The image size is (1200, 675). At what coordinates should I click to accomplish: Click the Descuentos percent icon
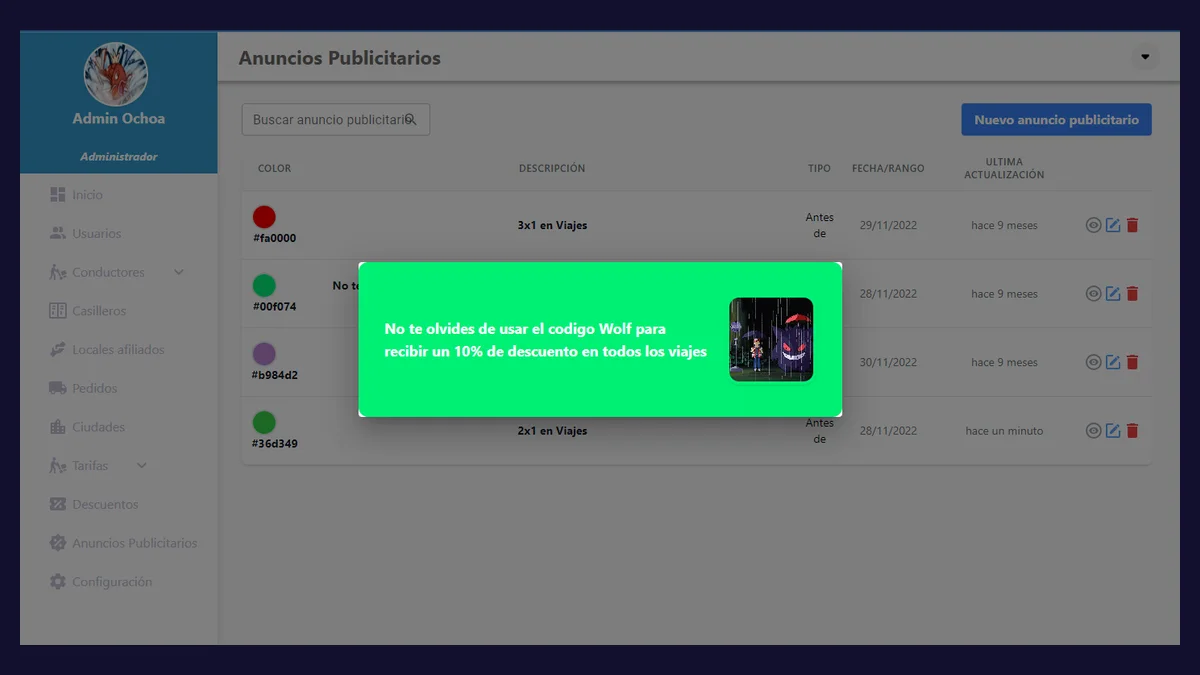pos(58,504)
